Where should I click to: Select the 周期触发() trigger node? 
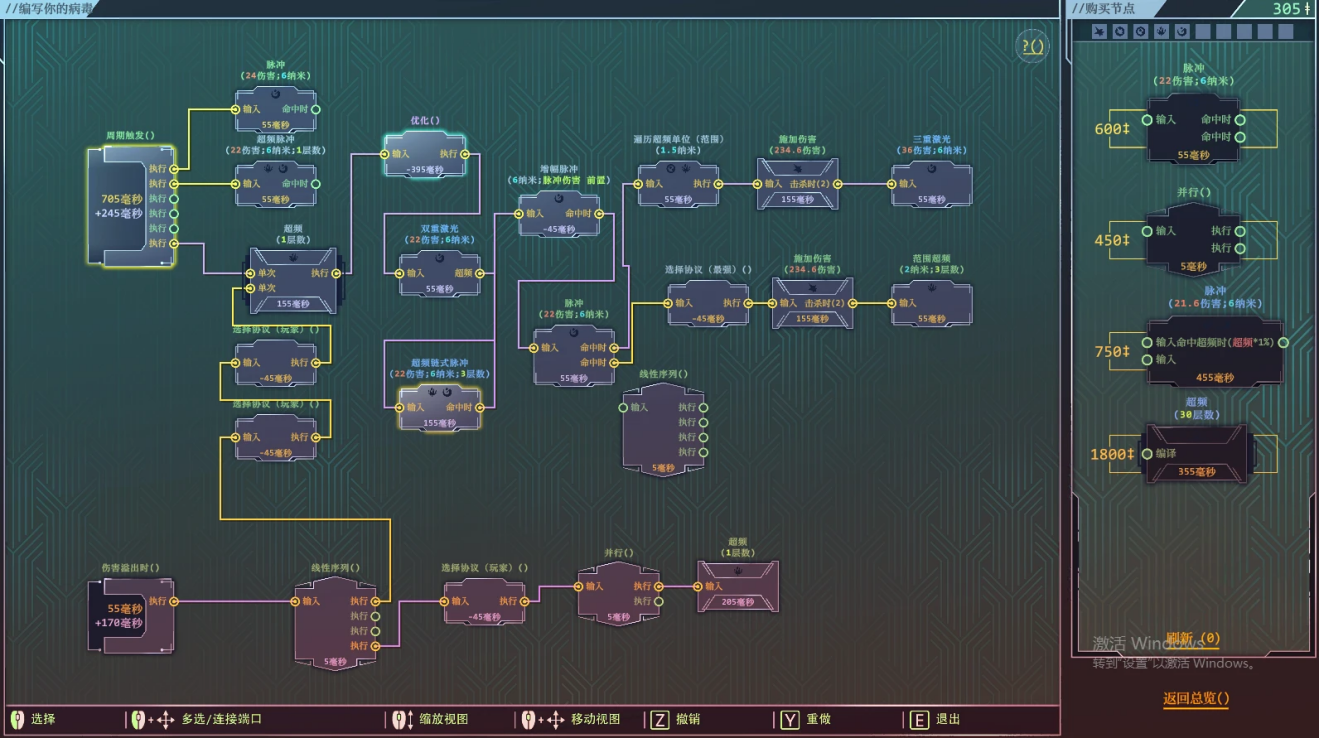130,206
